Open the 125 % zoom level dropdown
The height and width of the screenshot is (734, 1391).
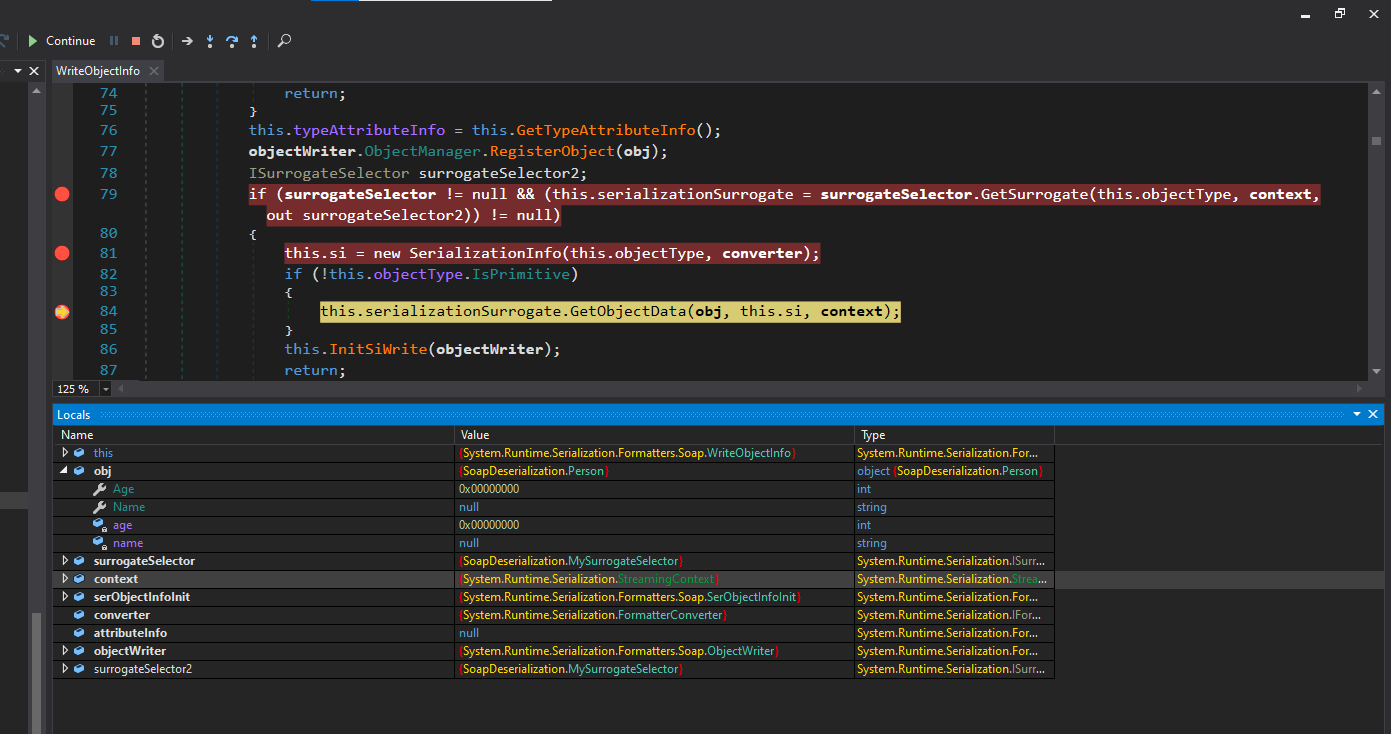tap(104, 389)
